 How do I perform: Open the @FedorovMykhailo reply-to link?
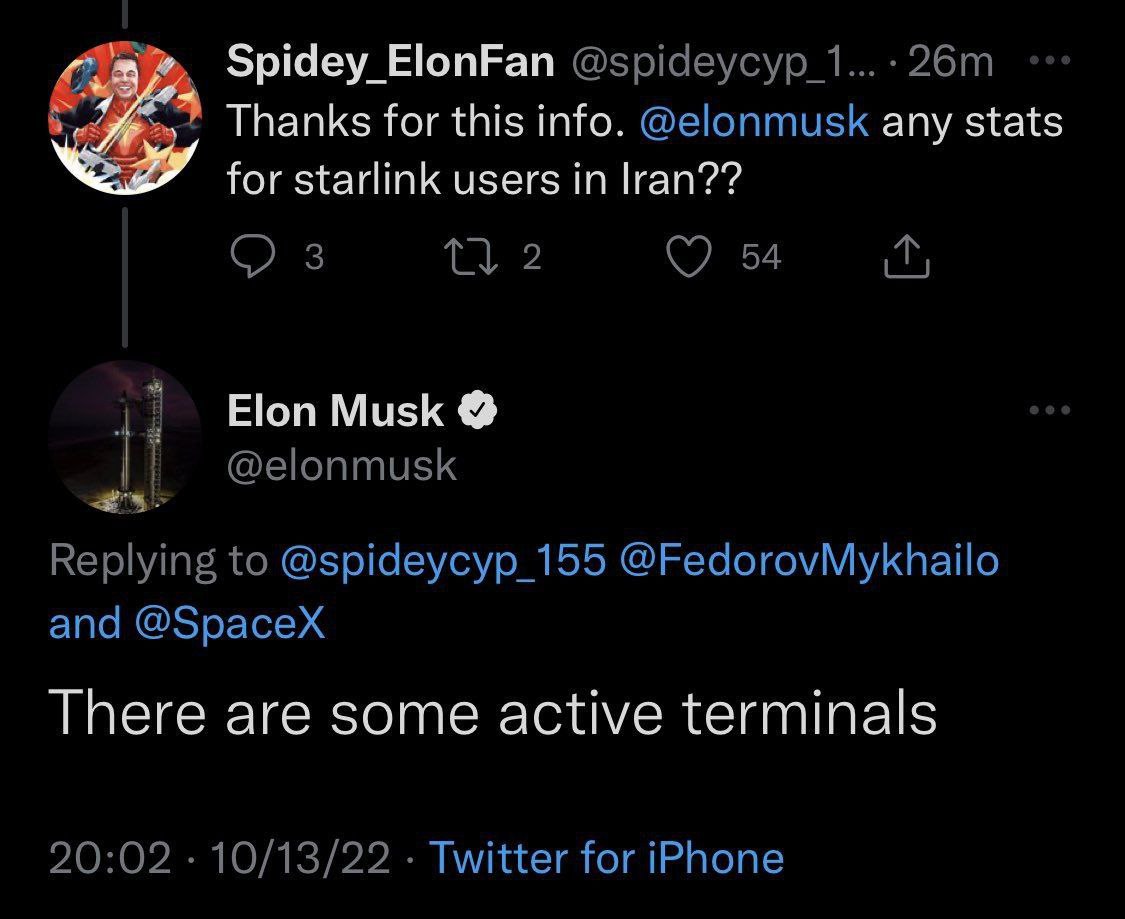(x=809, y=560)
